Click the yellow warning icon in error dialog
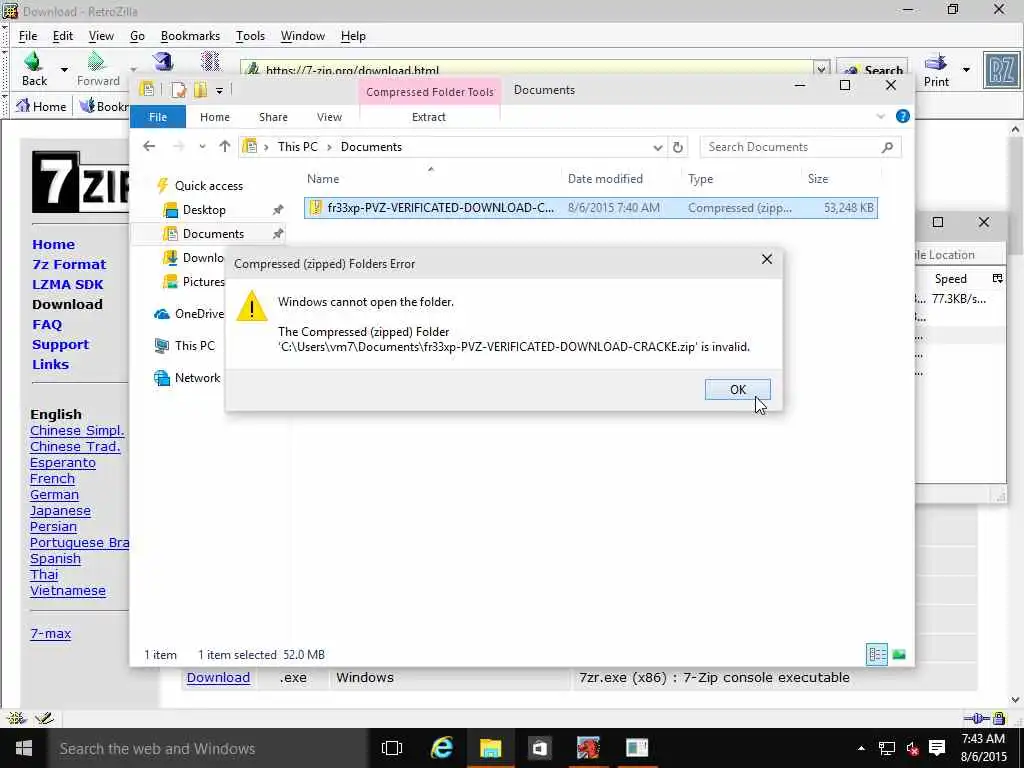 pos(251,306)
